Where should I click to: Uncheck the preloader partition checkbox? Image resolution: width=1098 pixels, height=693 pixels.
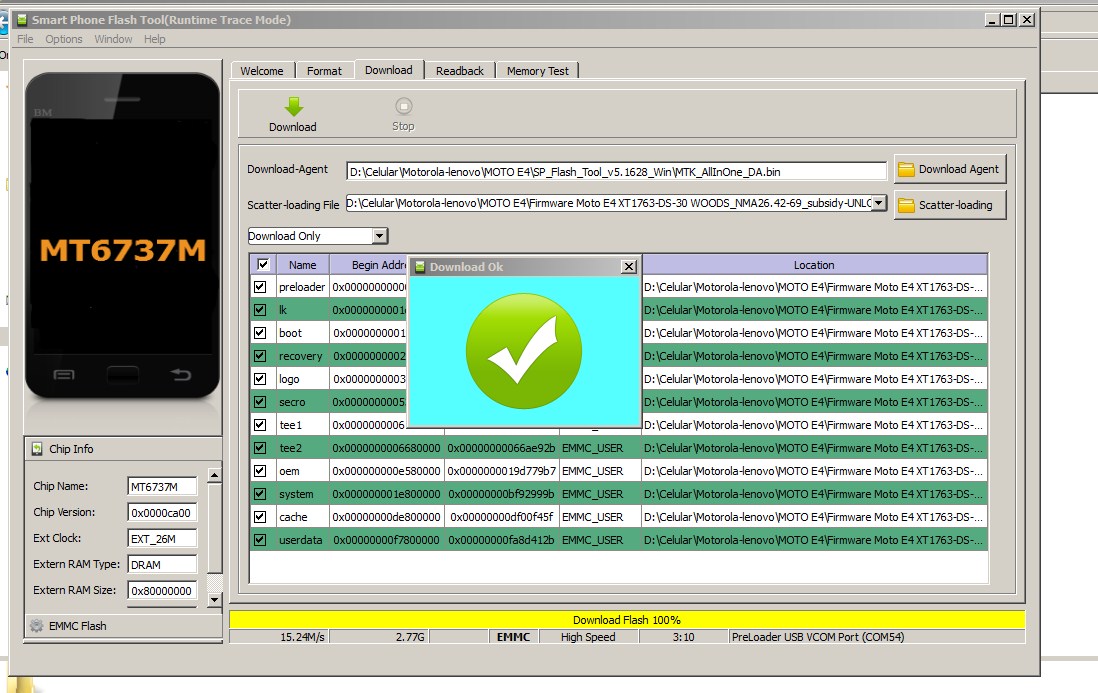pyautogui.click(x=260, y=287)
